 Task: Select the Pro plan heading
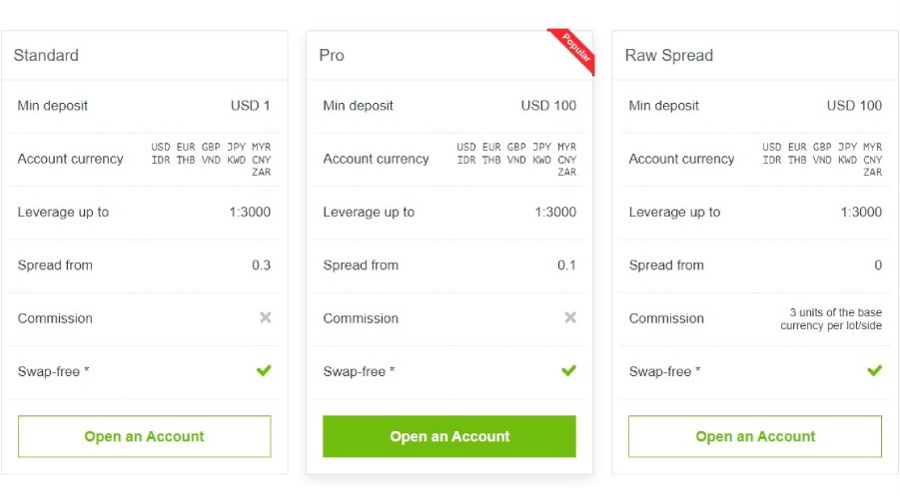coord(332,56)
